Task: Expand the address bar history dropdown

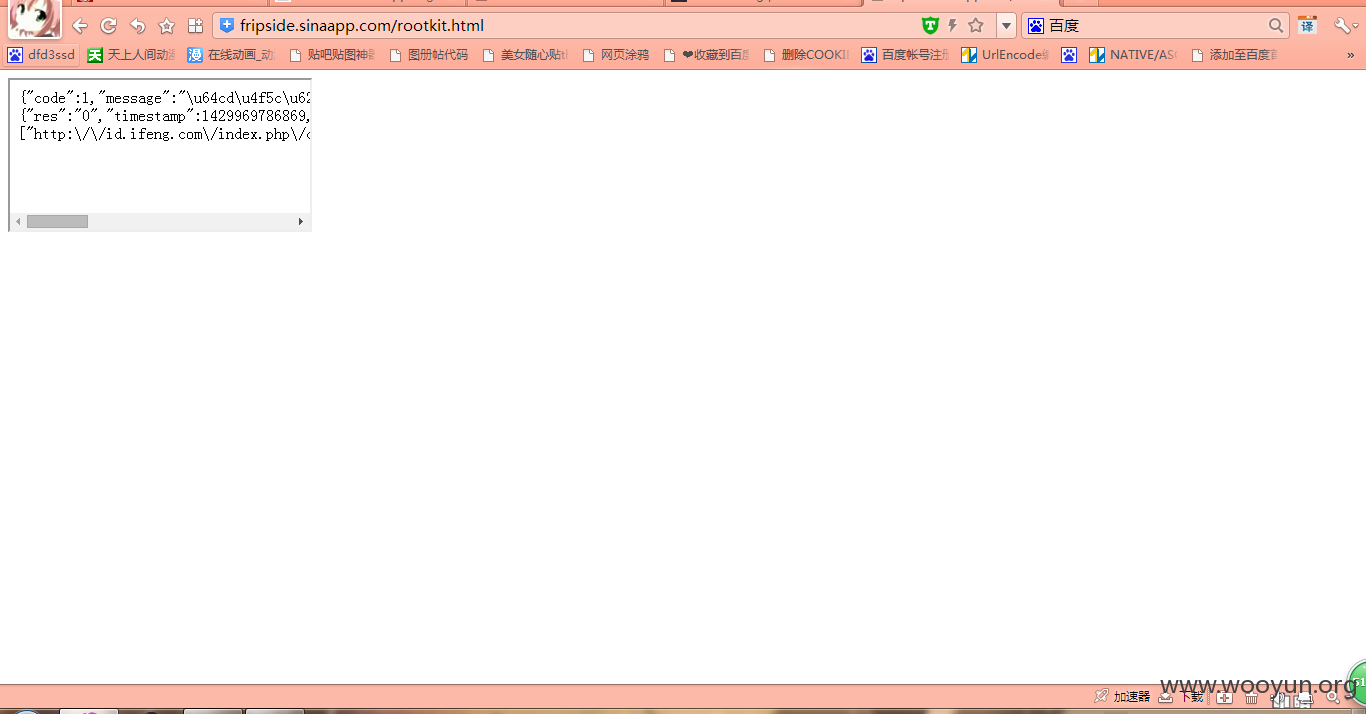Action: pos(1006,25)
